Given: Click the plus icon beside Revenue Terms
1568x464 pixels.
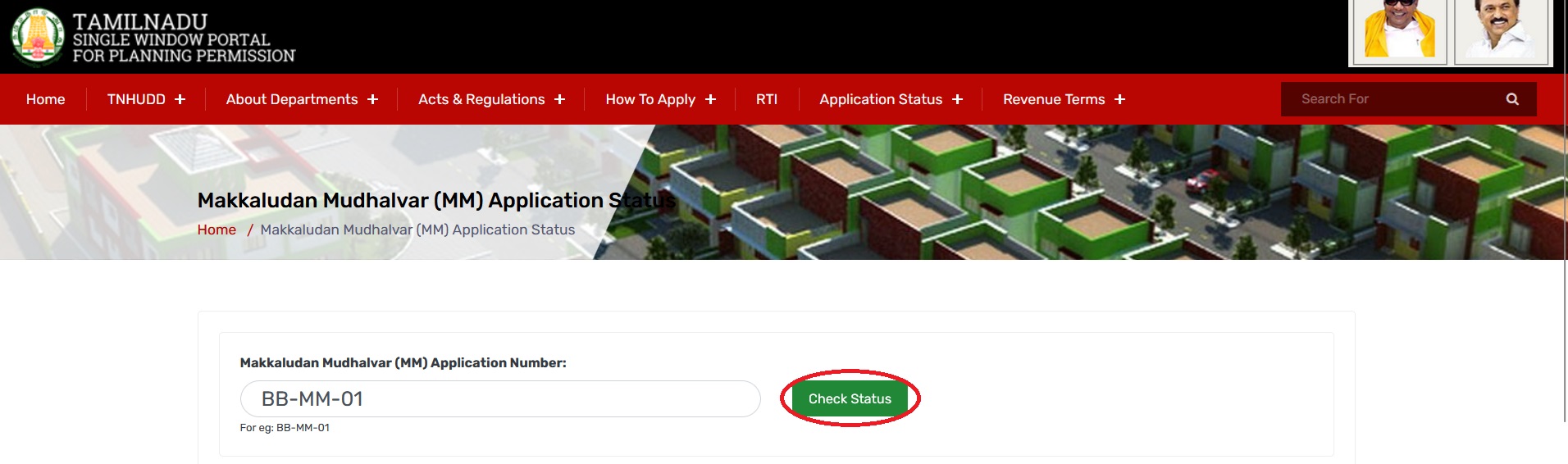Looking at the screenshot, I should (x=1119, y=99).
